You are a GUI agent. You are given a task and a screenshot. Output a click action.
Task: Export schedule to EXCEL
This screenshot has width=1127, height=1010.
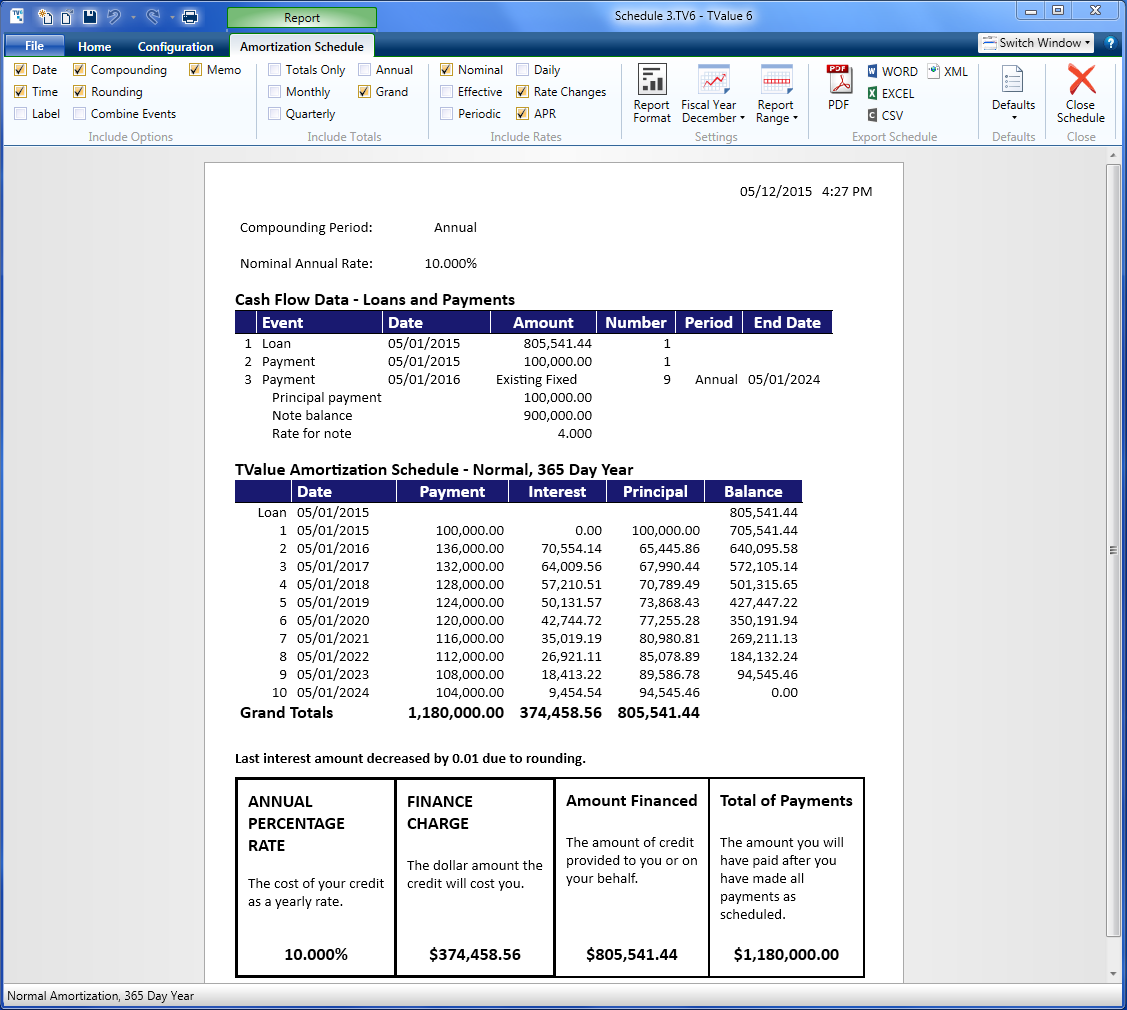pos(891,93)
